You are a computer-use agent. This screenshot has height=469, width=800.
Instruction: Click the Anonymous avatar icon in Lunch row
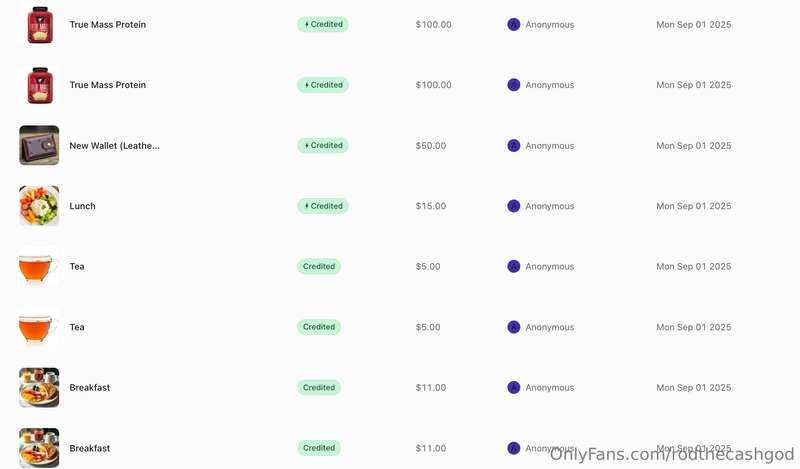tap(514, 206)
